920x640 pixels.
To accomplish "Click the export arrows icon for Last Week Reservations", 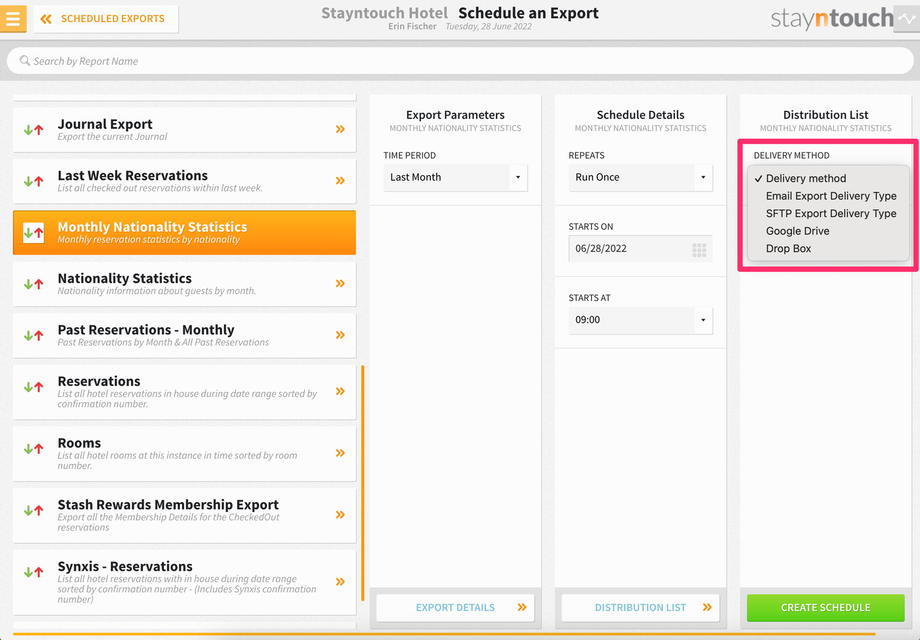I will pos(33,181).
